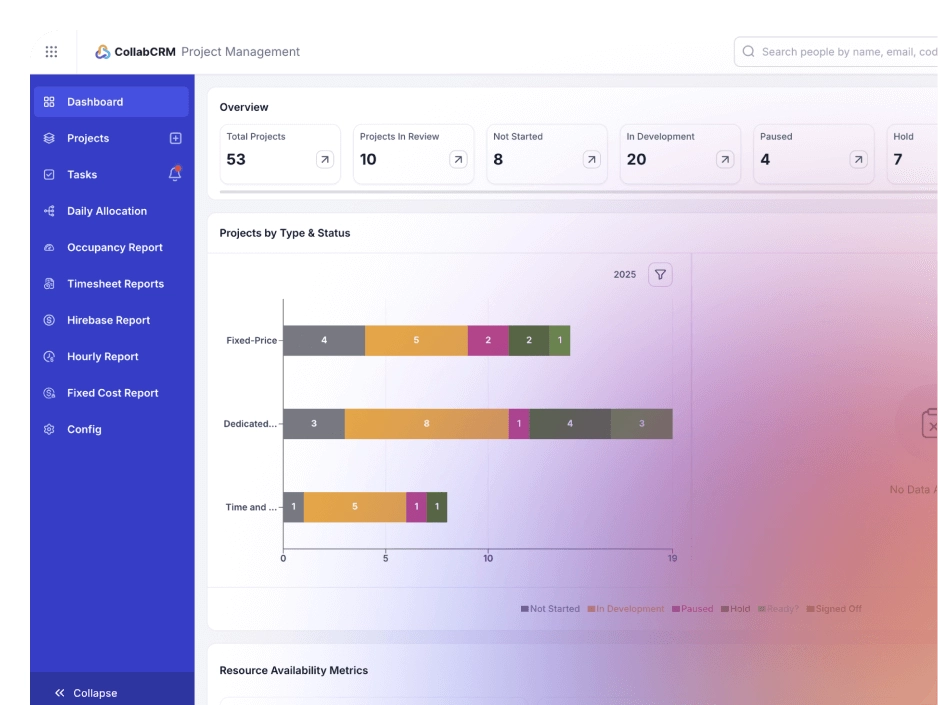Click the Projects layers icon in sidebar
Viewport: 938px width, 705px height.
(x=48, y=138)
